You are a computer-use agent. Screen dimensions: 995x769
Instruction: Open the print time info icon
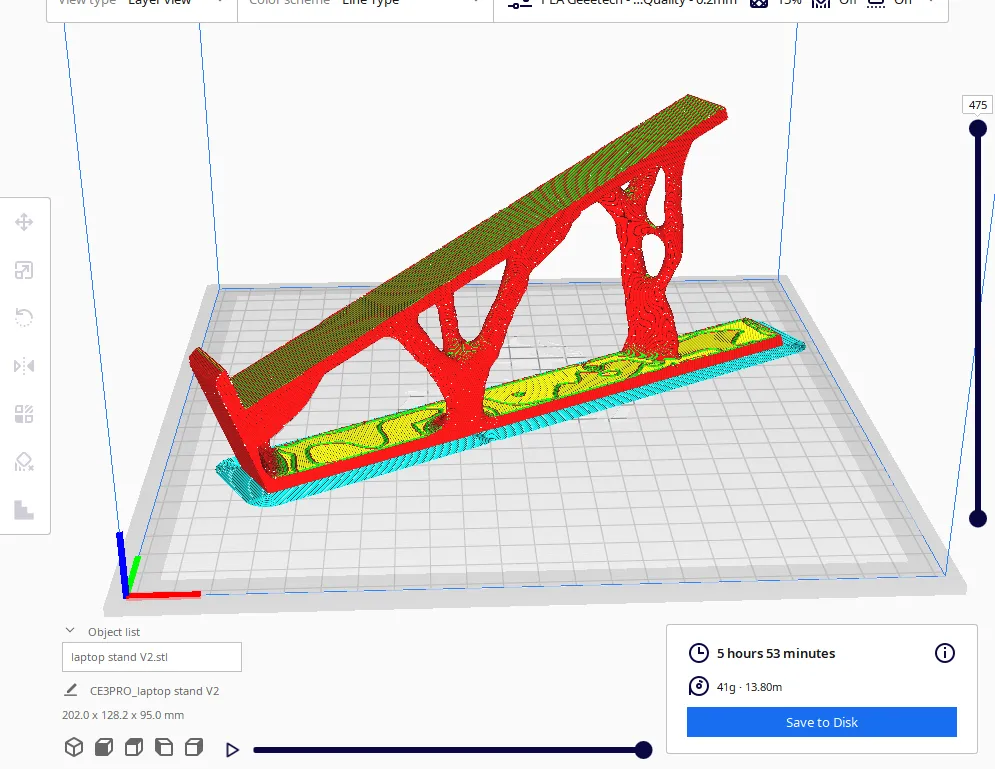(x=944, y=653)
